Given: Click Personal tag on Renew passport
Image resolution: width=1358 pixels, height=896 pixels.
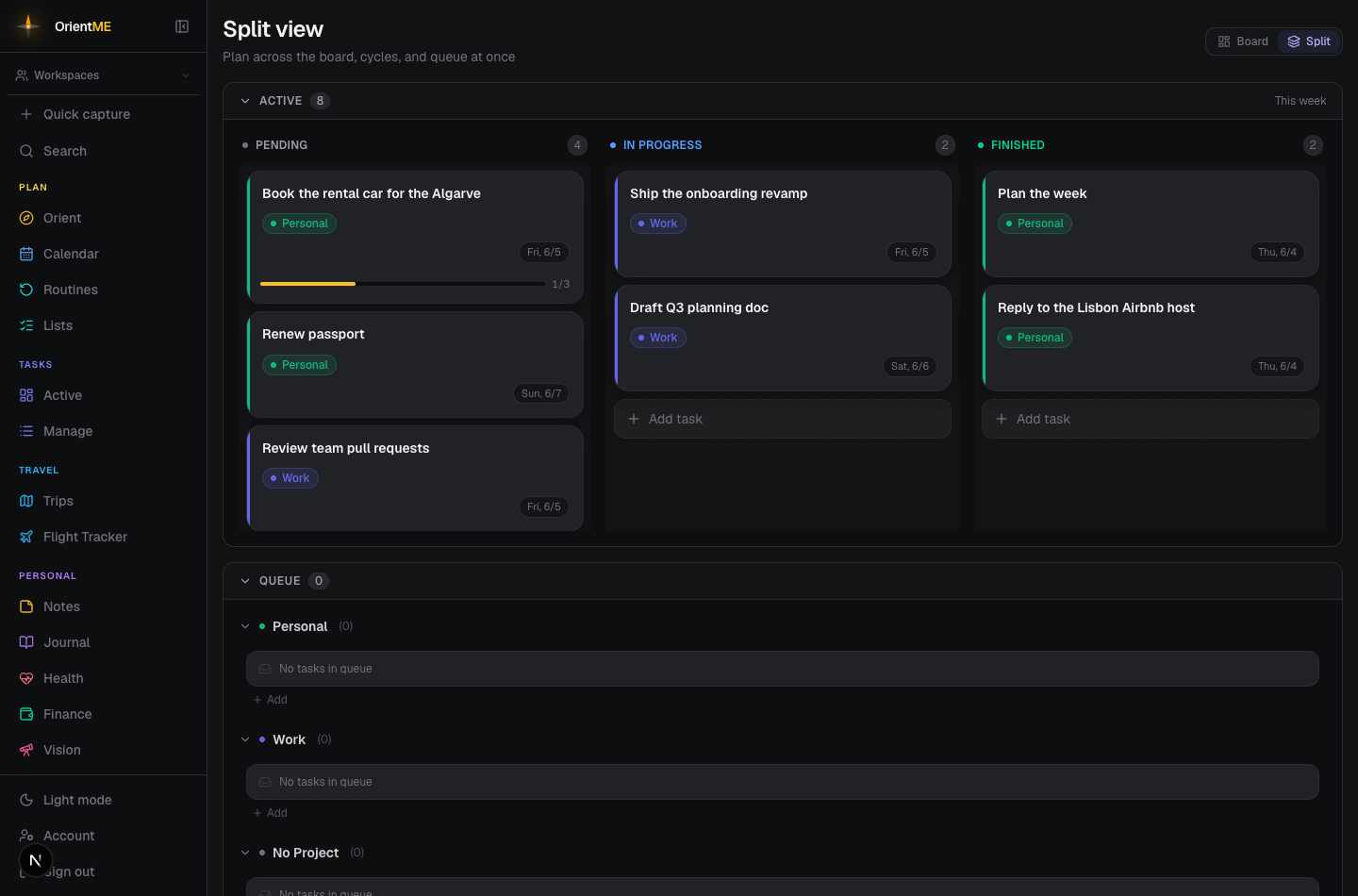Looking at the screenshot, I should tap(299, 365).
